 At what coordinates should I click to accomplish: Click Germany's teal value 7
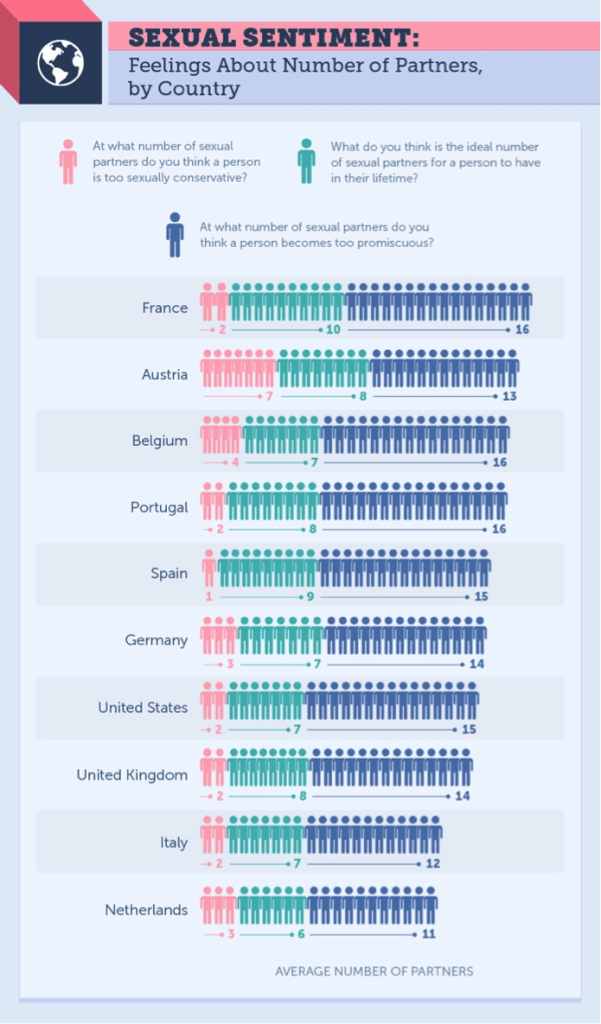point(317,664)
